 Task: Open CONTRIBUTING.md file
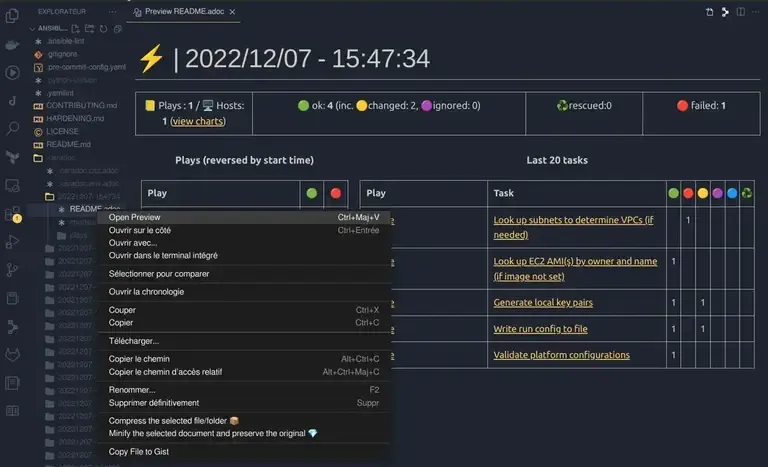pyautogui.click(x=82, y=105)
